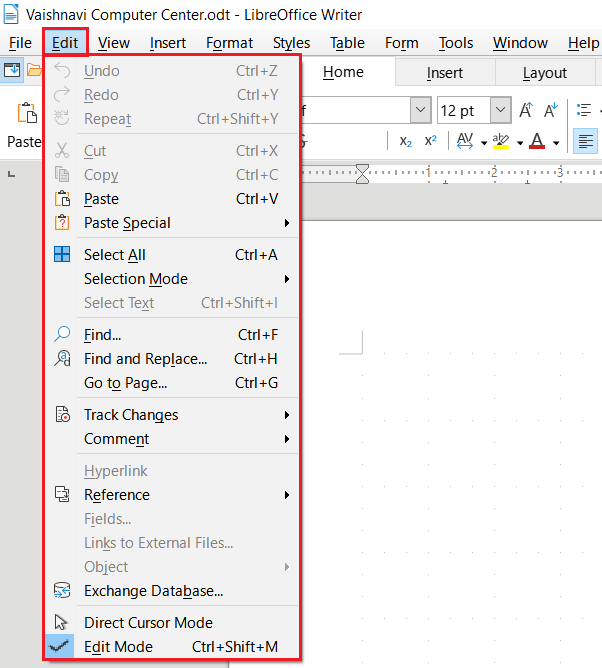Choose Find... in the Edit menu
Viewport: 602px width, 668px height.
coord(172,335)
